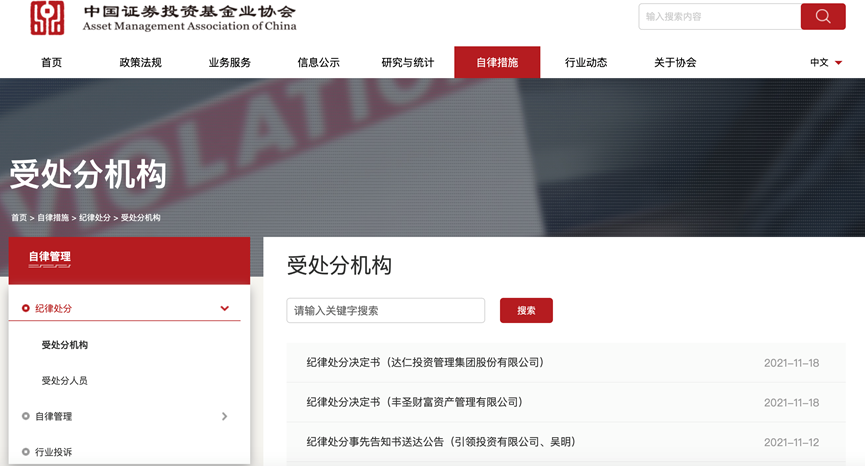Open the 业务服务 menu item
The width and height of the screenshot is (865, 466).
[229, 62]
